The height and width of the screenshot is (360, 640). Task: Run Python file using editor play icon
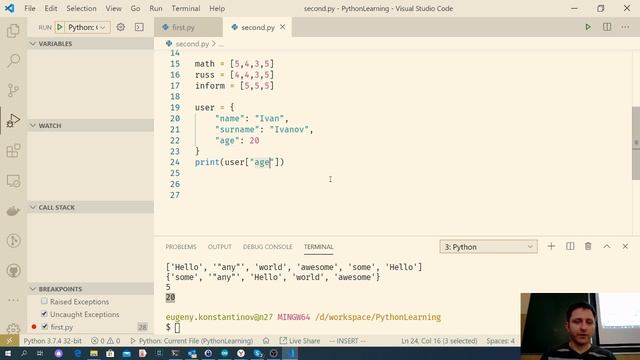pos(588,27)
